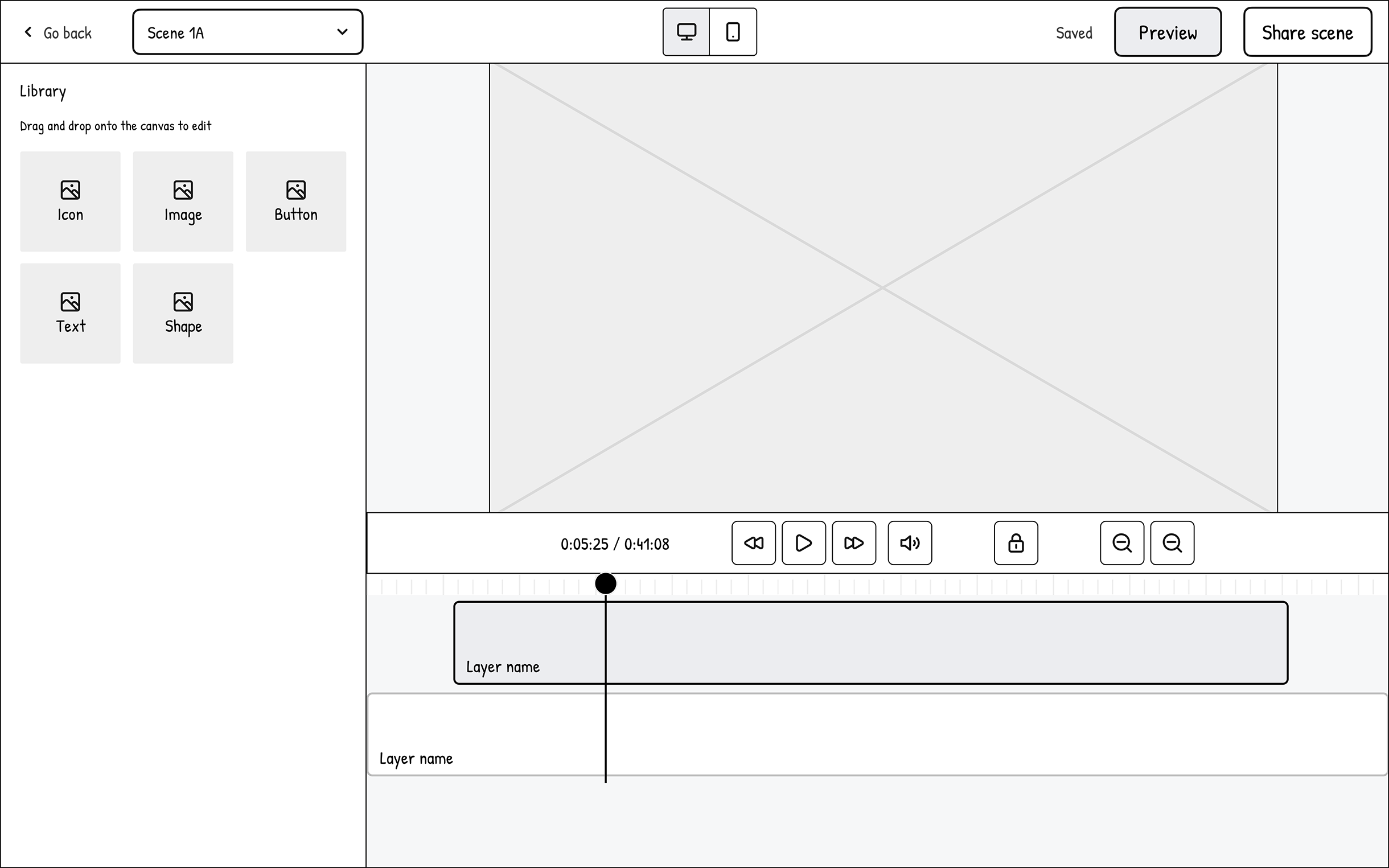Click the Preview button
1389x868 pixels.
pyautogui.click(x=1168, y=32)
